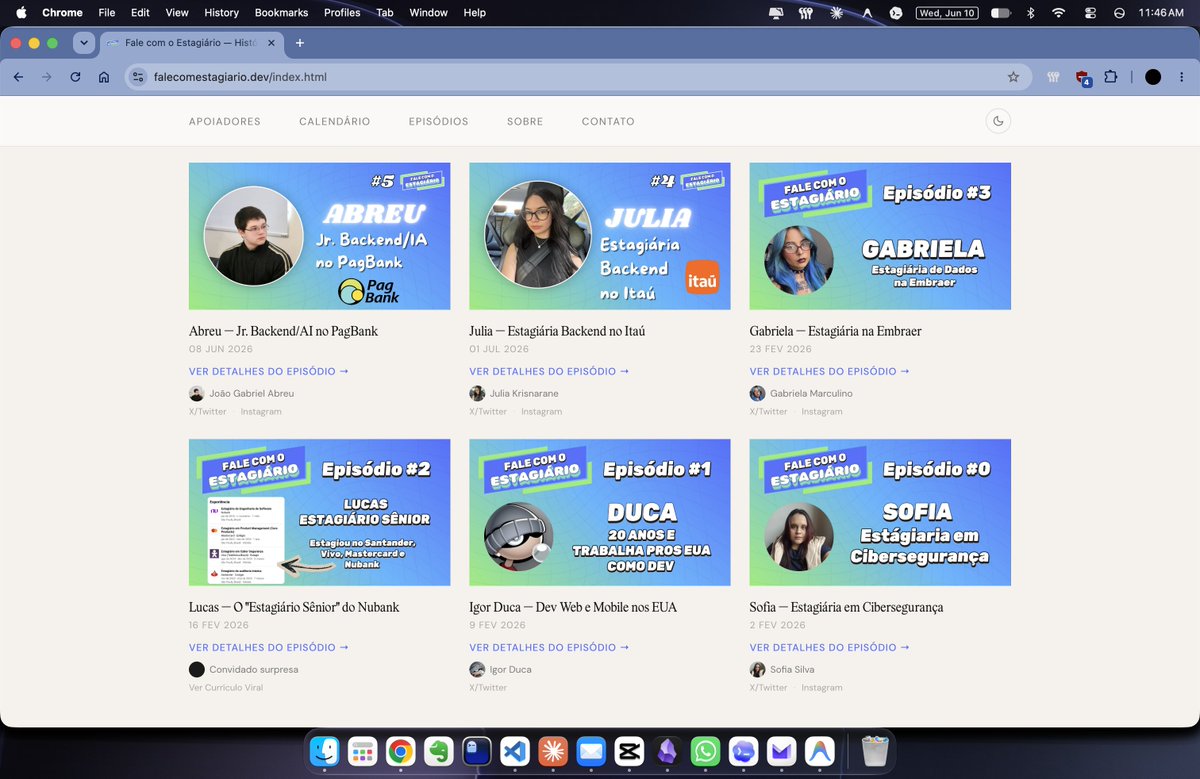The height and width of the screenshot is (779, 1200).
Task: Open the Apoiadores navigation link
Action: point(225,122)
